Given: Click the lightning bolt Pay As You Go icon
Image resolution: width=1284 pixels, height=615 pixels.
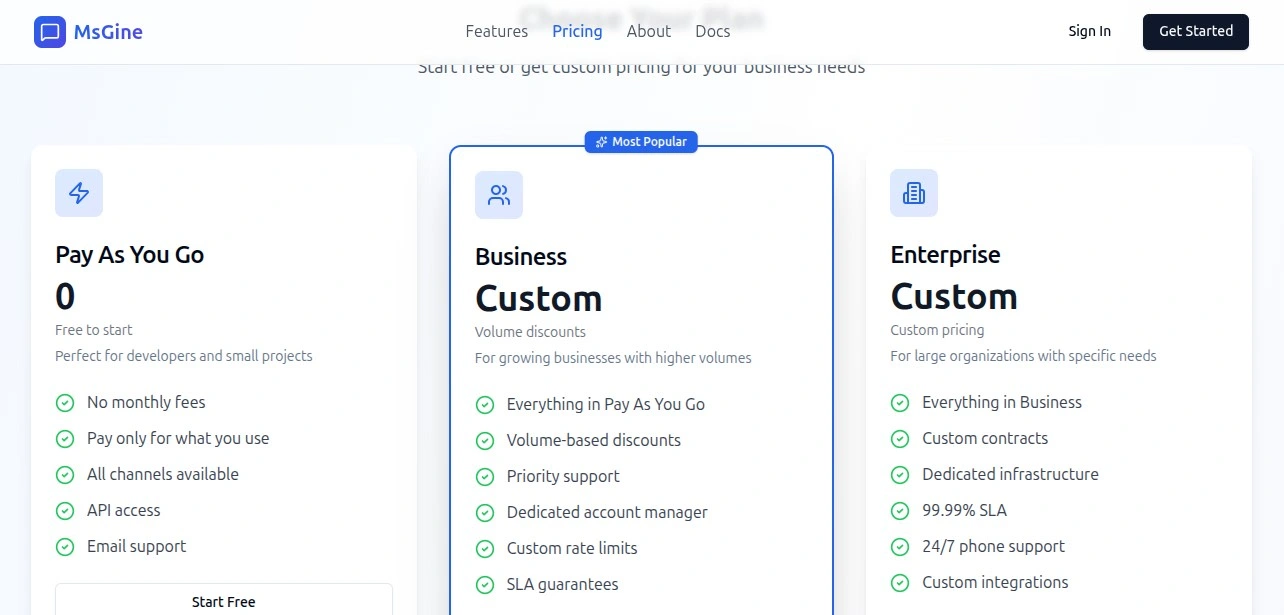Looking at the screenshot, I should coord(79,193).
